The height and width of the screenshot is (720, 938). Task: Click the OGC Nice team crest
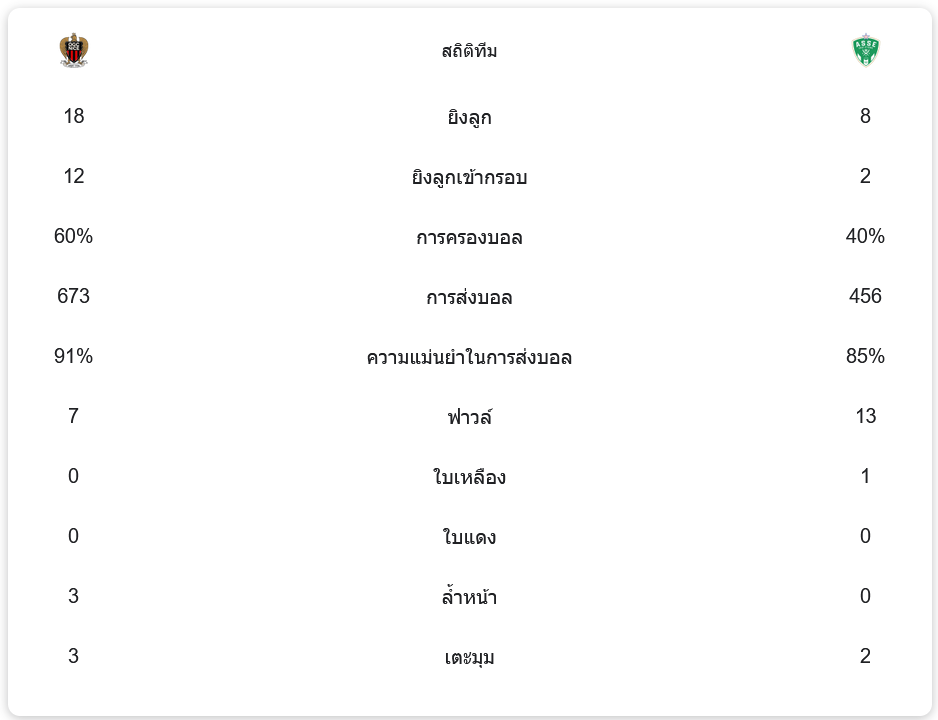(x=74, y=50)
